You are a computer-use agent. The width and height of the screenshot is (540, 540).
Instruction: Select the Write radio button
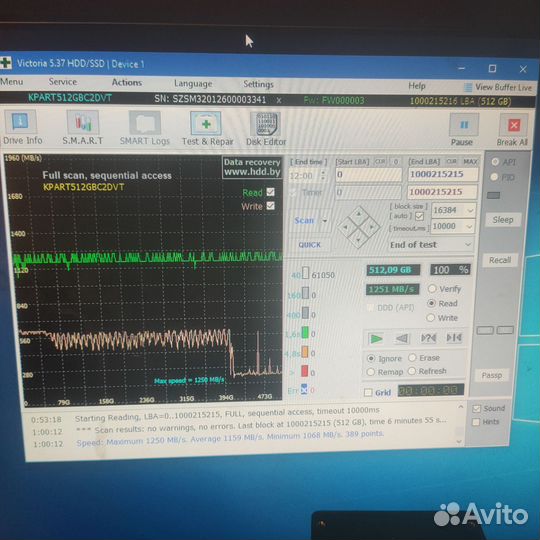(430, 318)
